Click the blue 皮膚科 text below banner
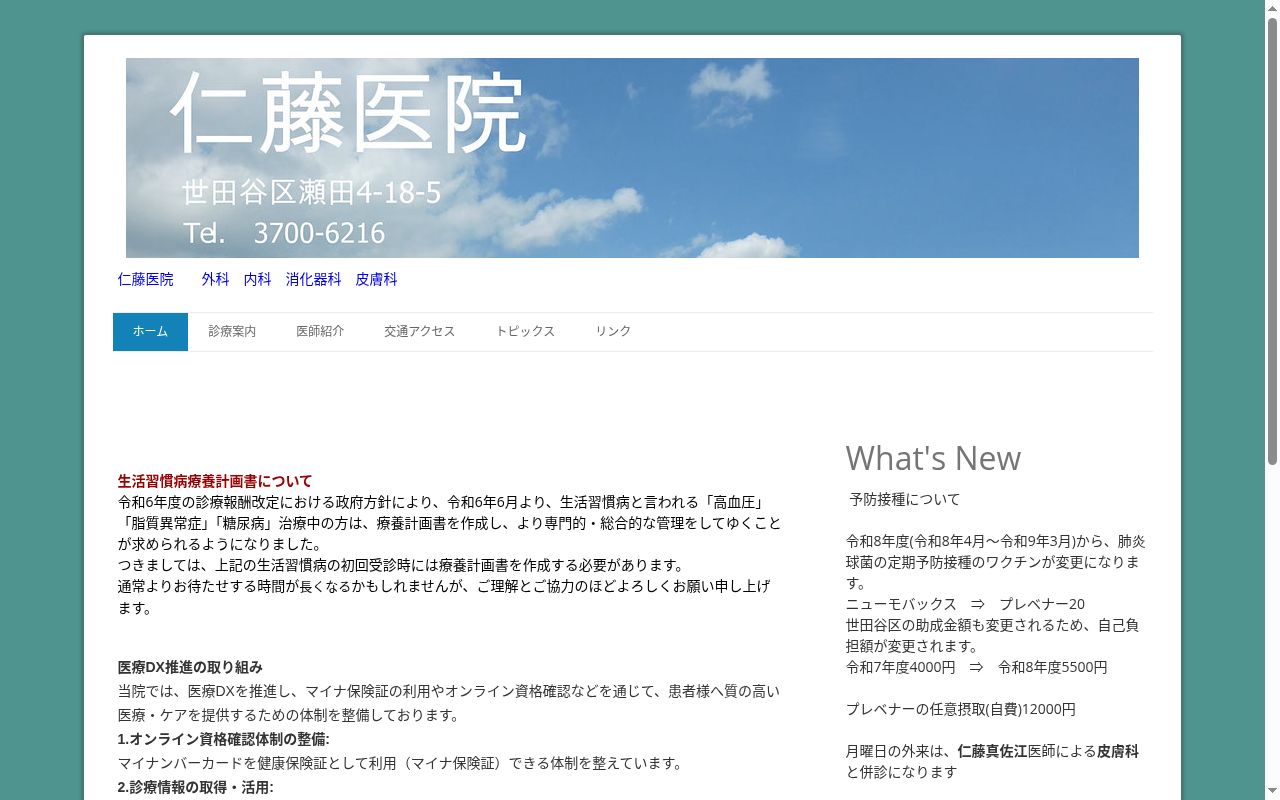Viewport: 1280px width, 800px height. 376,280
